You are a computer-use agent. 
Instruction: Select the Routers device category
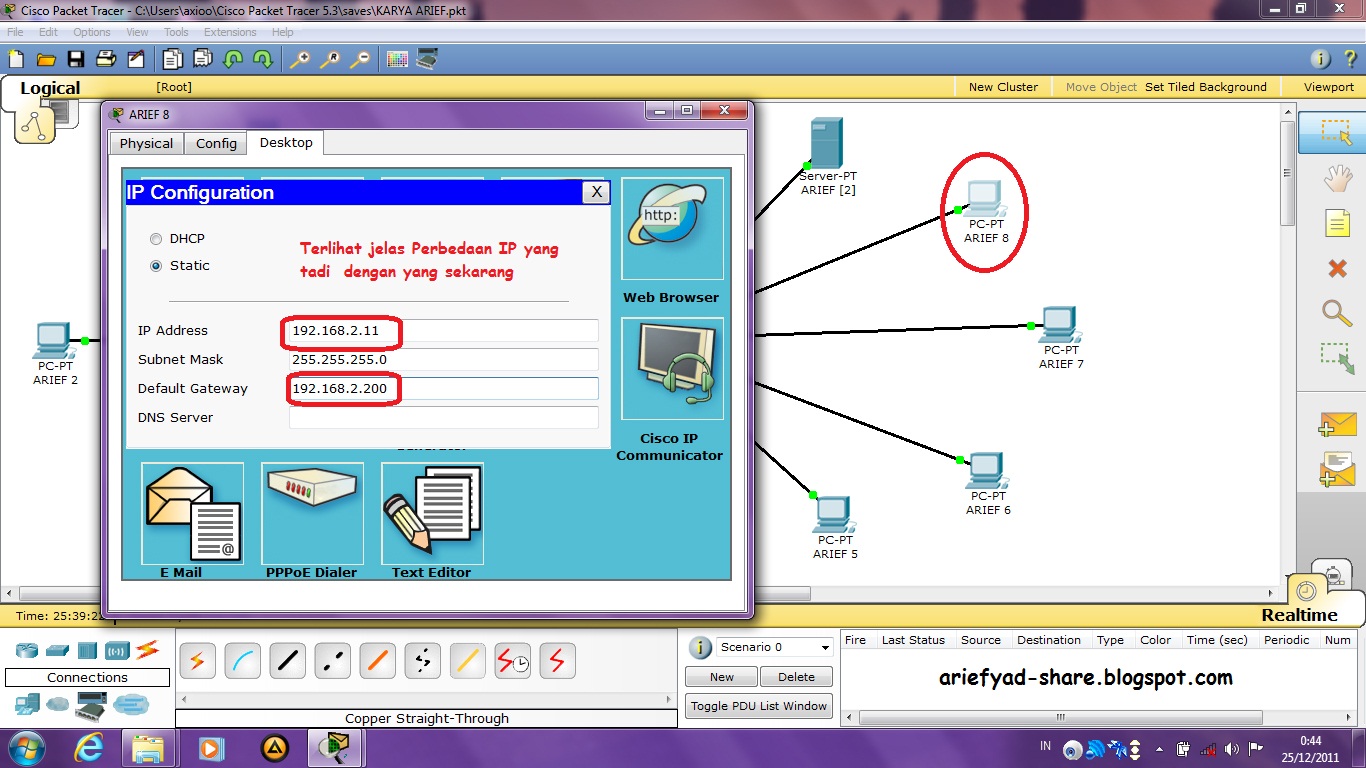tap(25, 650)
